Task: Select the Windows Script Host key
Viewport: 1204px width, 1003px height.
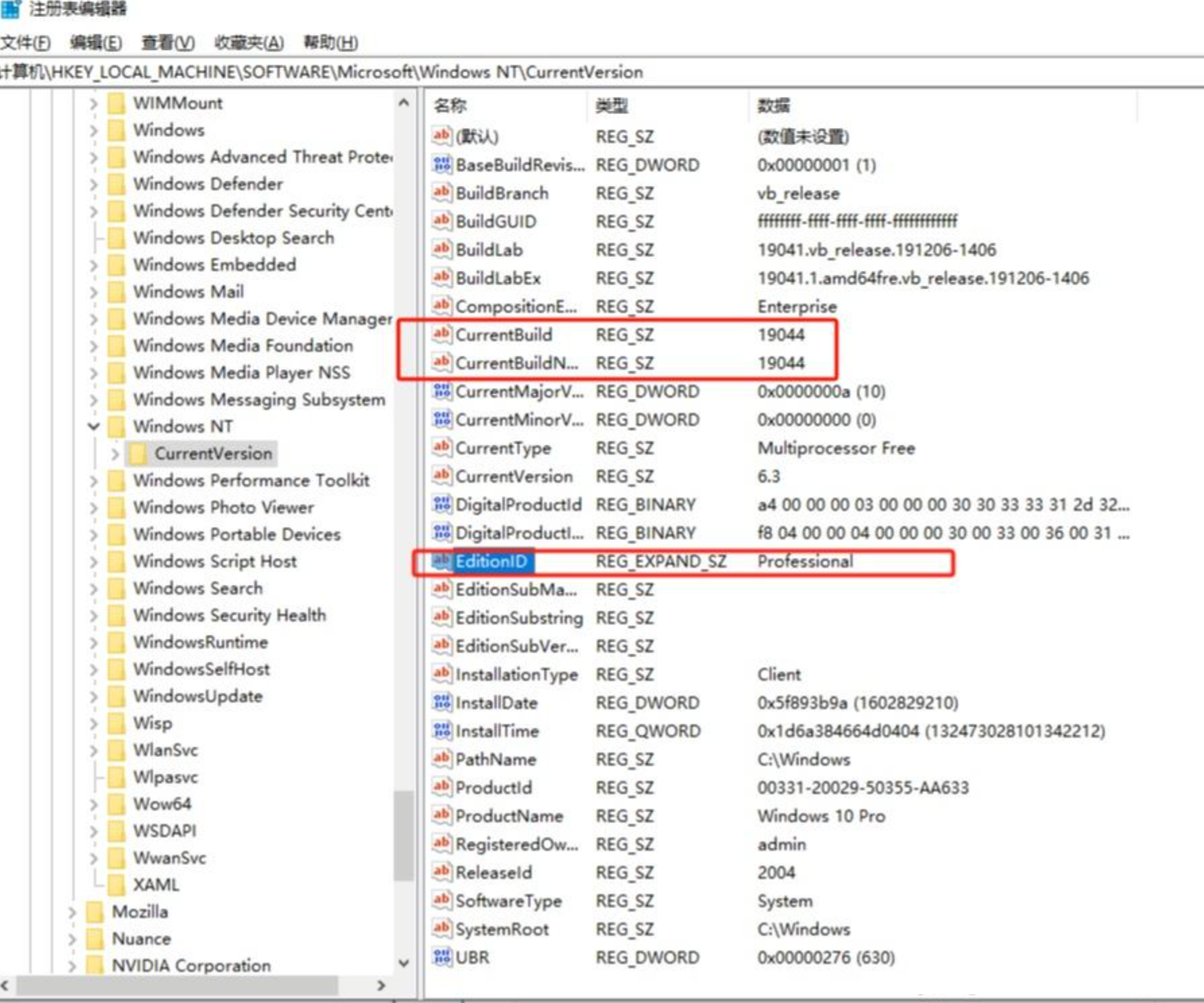Action: (214, 561)
